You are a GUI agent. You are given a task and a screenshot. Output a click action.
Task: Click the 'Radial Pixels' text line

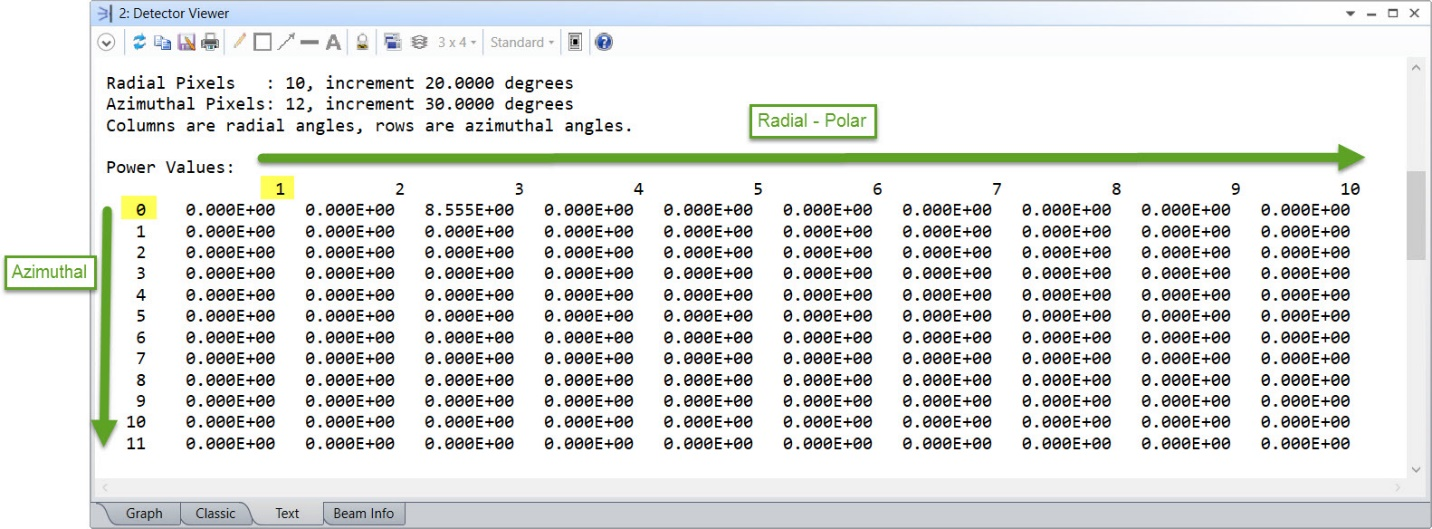339,82
